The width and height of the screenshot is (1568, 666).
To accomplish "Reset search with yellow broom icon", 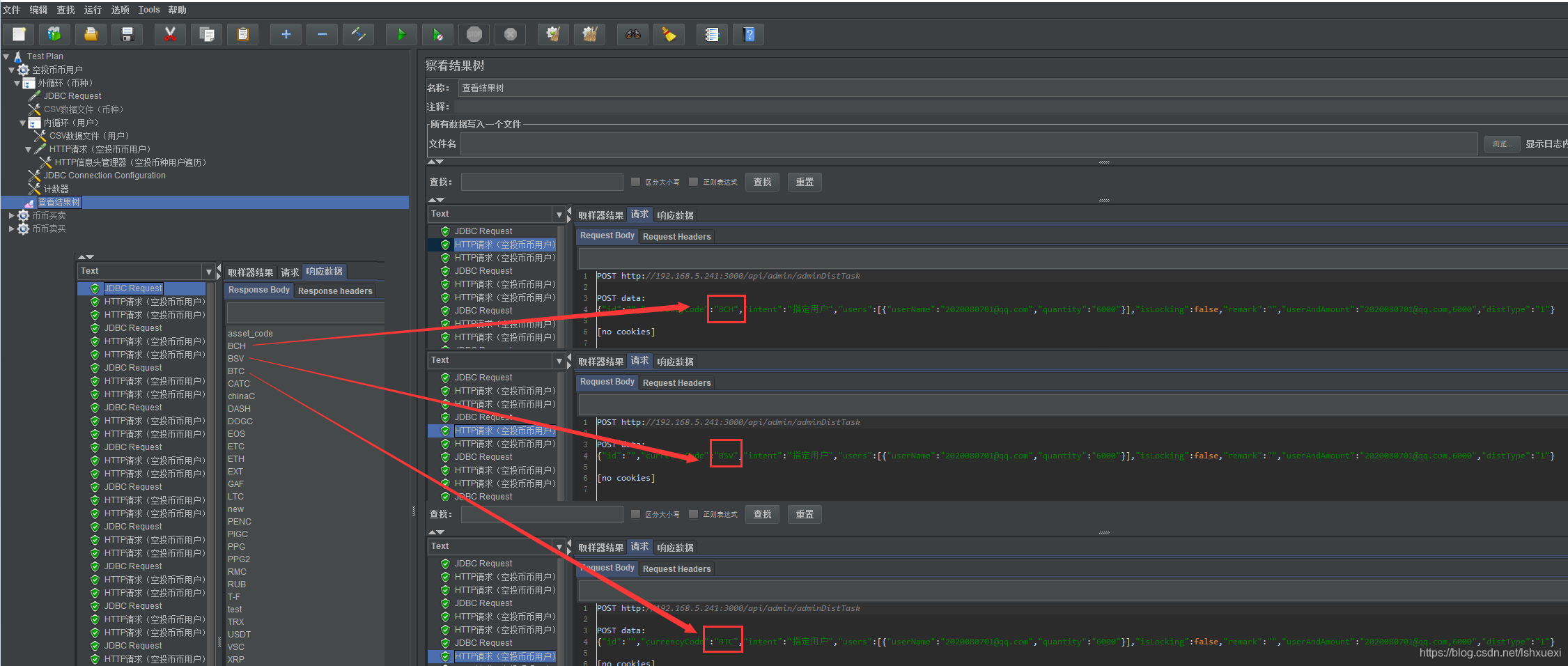I will (x=669, y=34).
